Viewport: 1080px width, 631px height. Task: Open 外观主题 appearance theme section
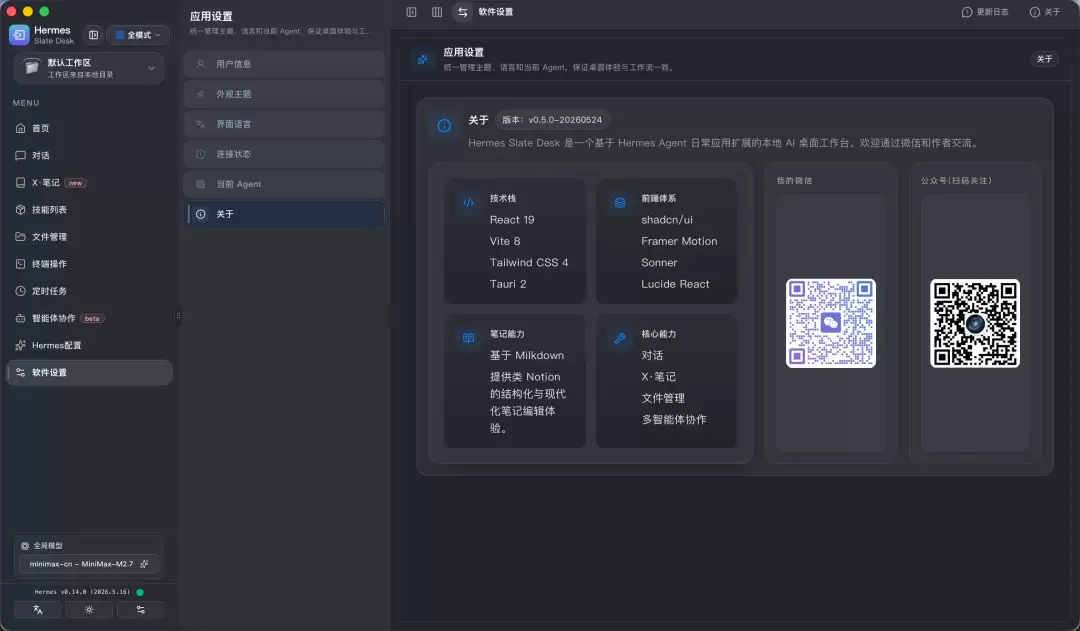284,94
